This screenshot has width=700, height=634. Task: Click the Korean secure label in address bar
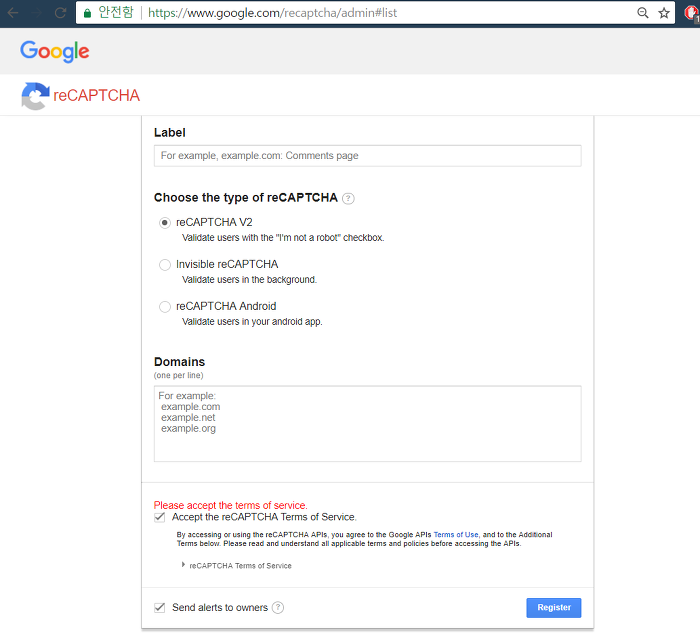[116, 13]
